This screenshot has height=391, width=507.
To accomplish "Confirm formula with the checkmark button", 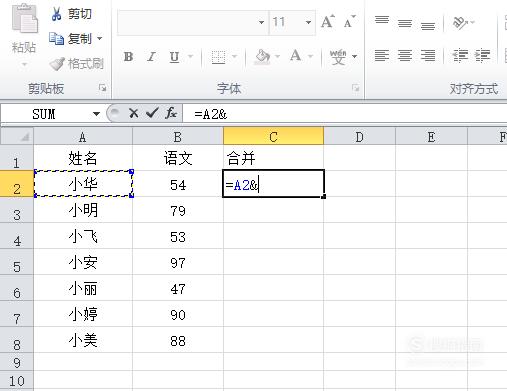I will tap(152, 114).
